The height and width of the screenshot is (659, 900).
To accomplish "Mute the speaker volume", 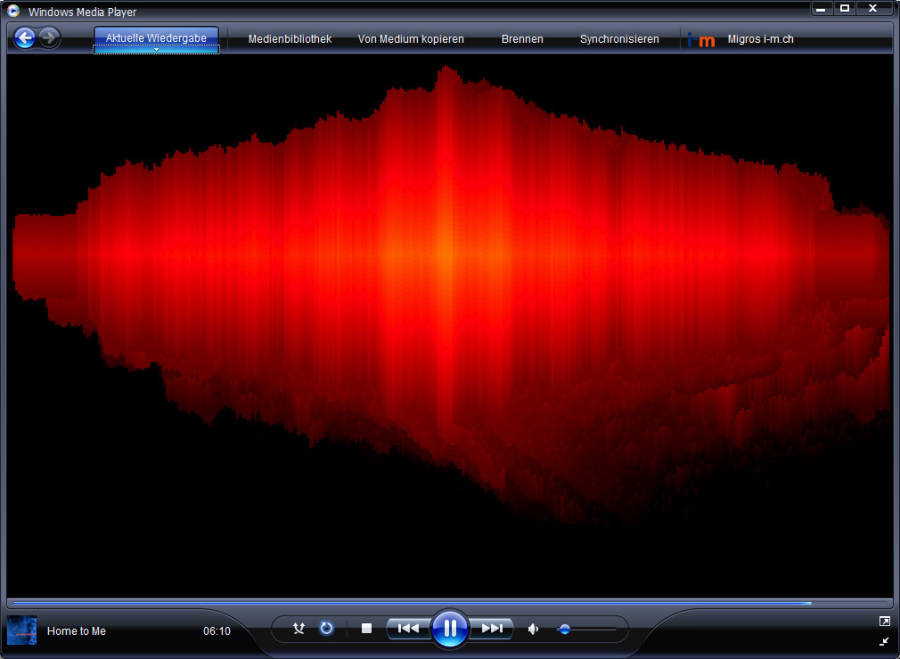I will [x=533, y=629].
